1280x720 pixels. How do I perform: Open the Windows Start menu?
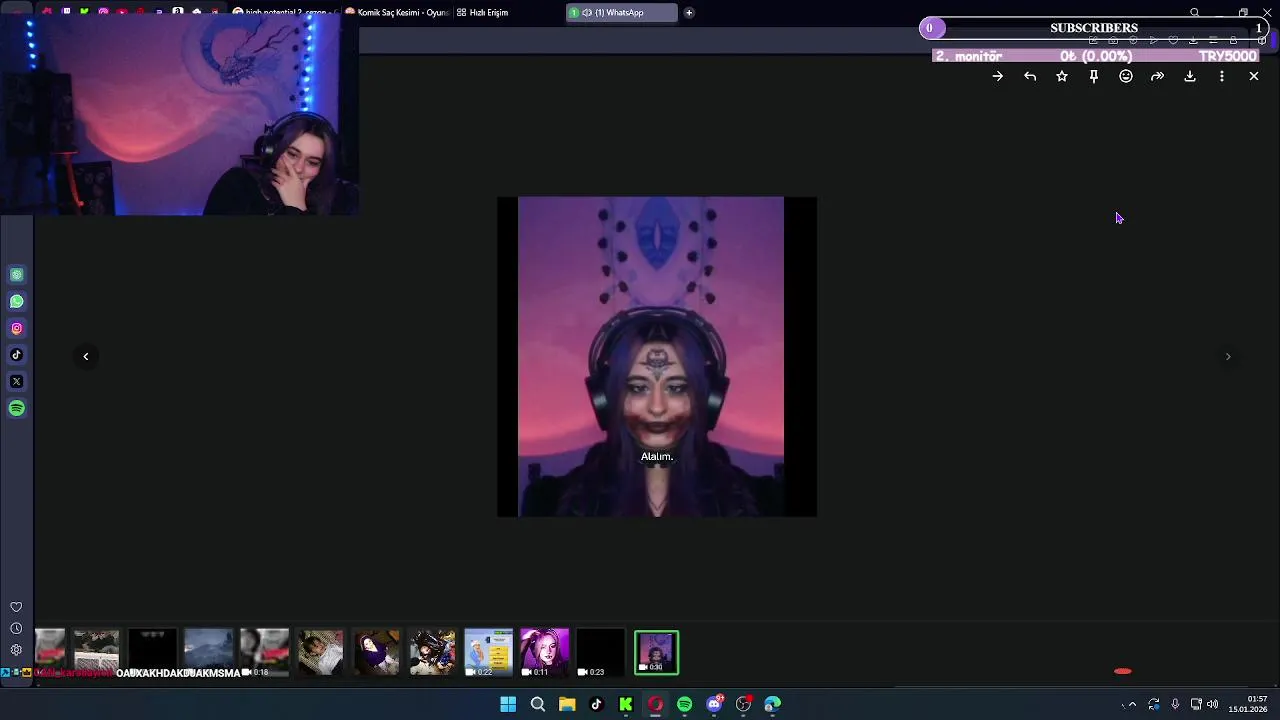(508, 704)
